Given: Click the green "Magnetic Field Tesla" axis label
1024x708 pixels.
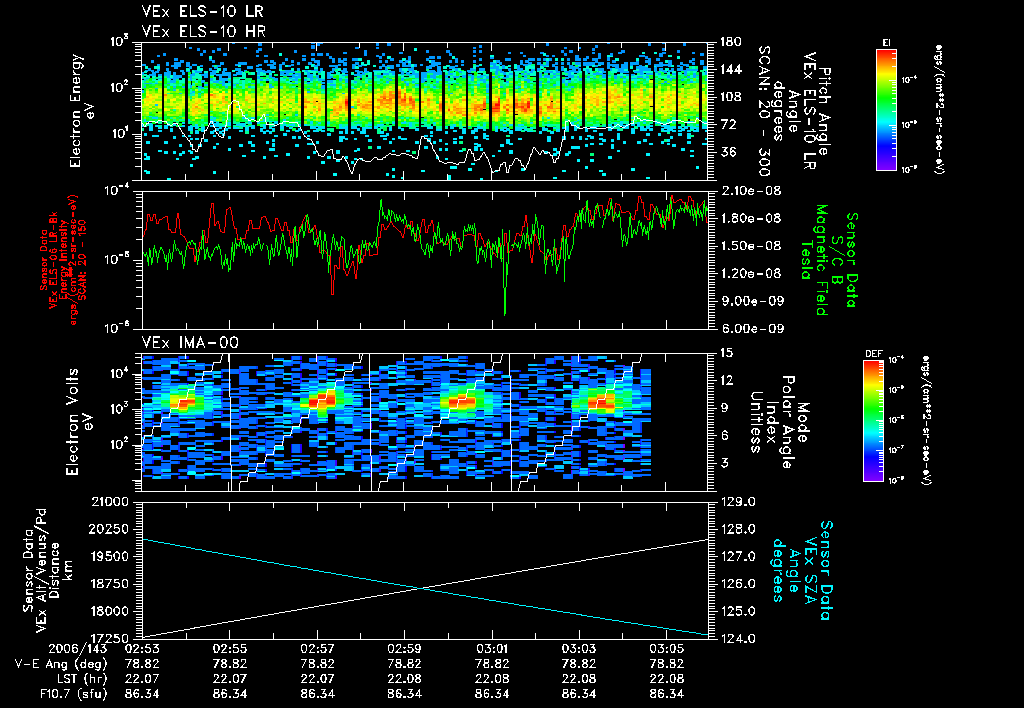Looking at the screenshot, I should [x=814, y=260].
